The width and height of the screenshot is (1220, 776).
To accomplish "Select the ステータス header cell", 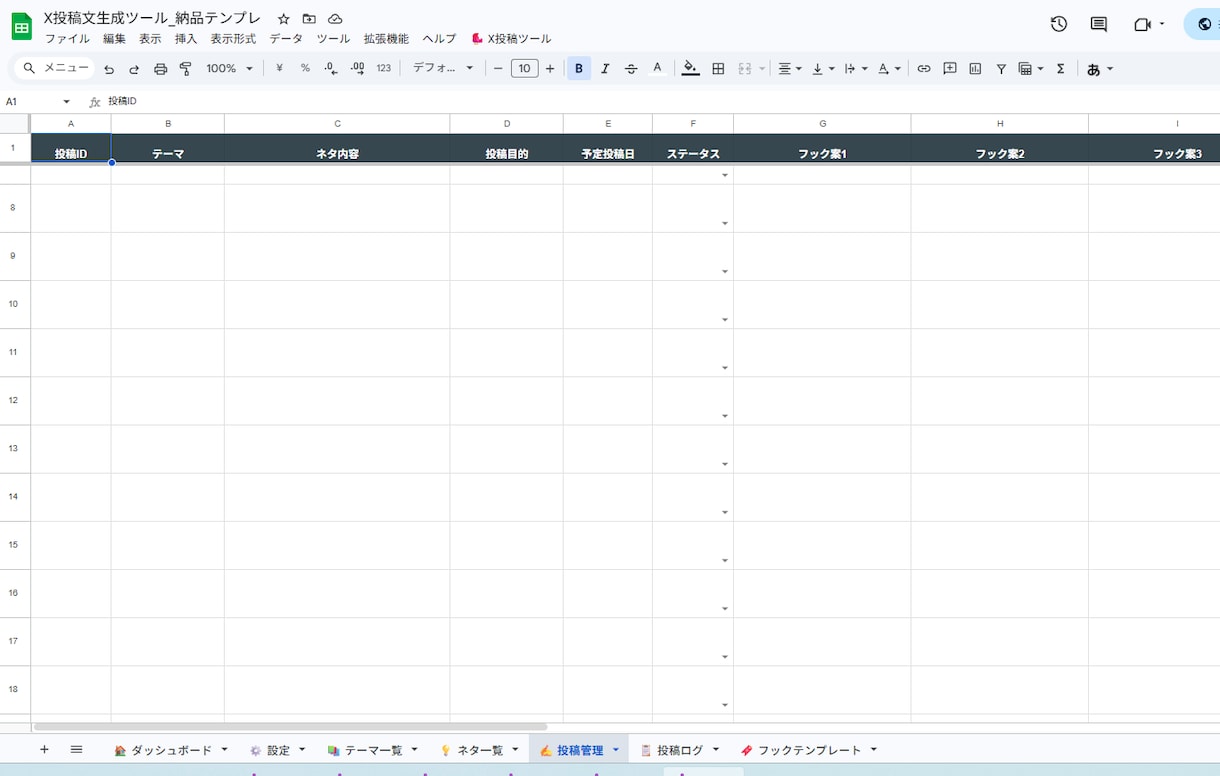I will (693, 148).
